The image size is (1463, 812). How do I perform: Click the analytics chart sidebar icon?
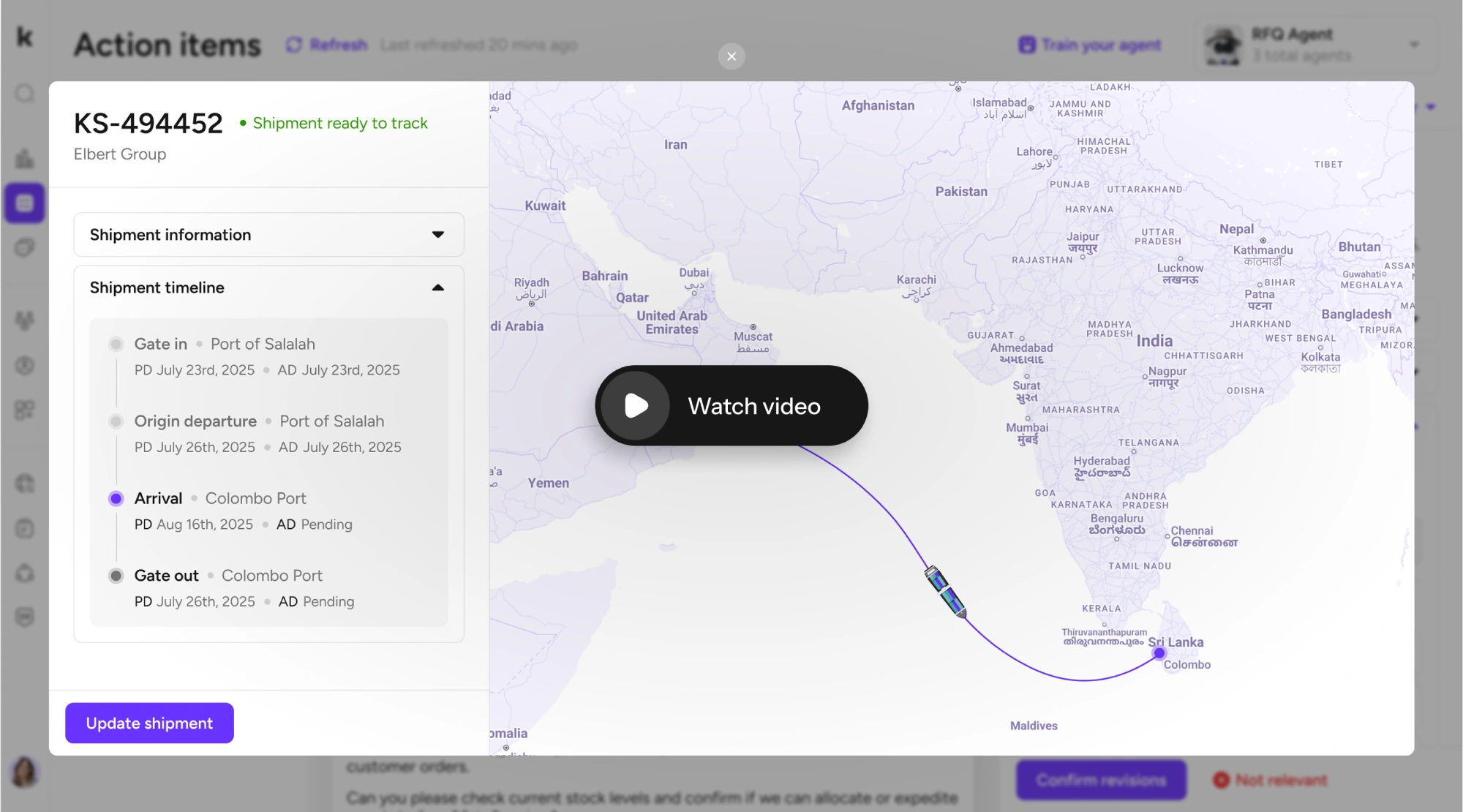[x=25, y=158]
